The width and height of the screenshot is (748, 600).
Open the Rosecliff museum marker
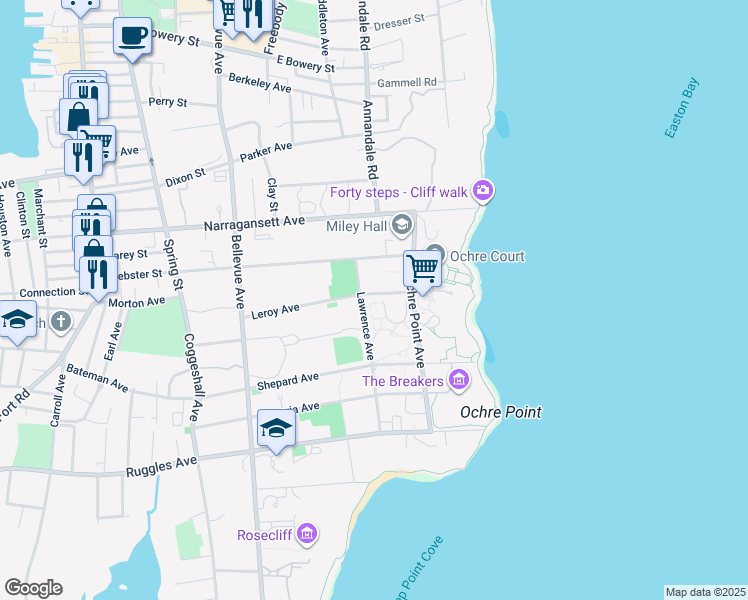coord(307,534)
